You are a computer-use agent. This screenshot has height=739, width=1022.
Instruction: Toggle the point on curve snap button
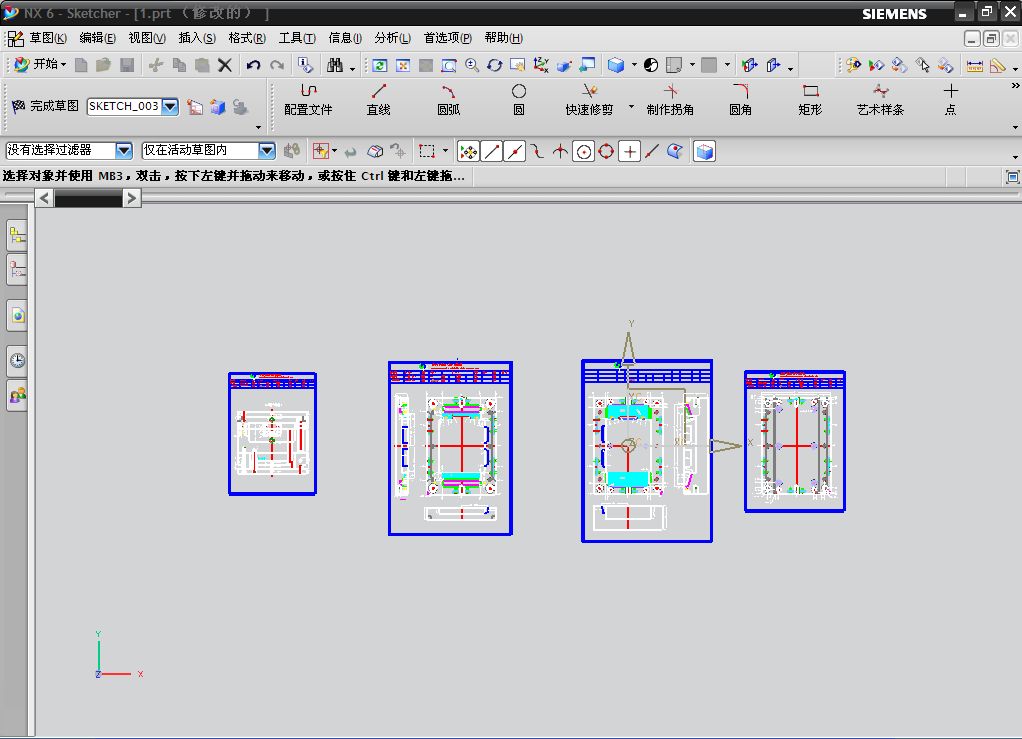(x=652, y=152)
